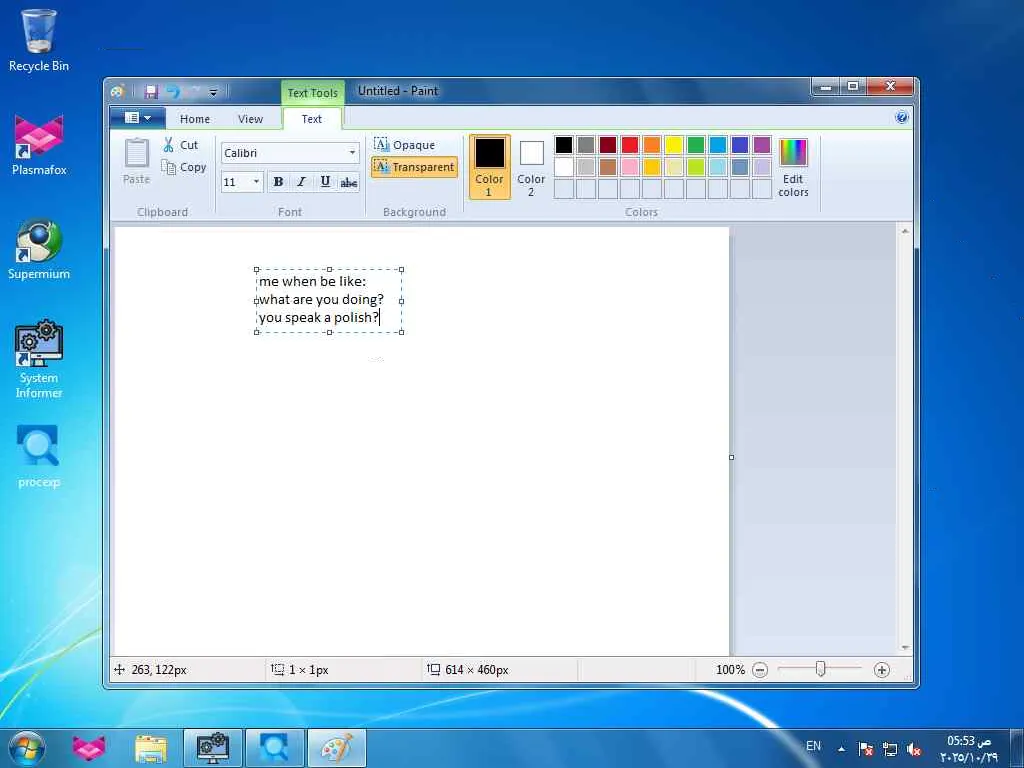
Task: Select the Text ribbon tab
Action: tap(312, 119)
